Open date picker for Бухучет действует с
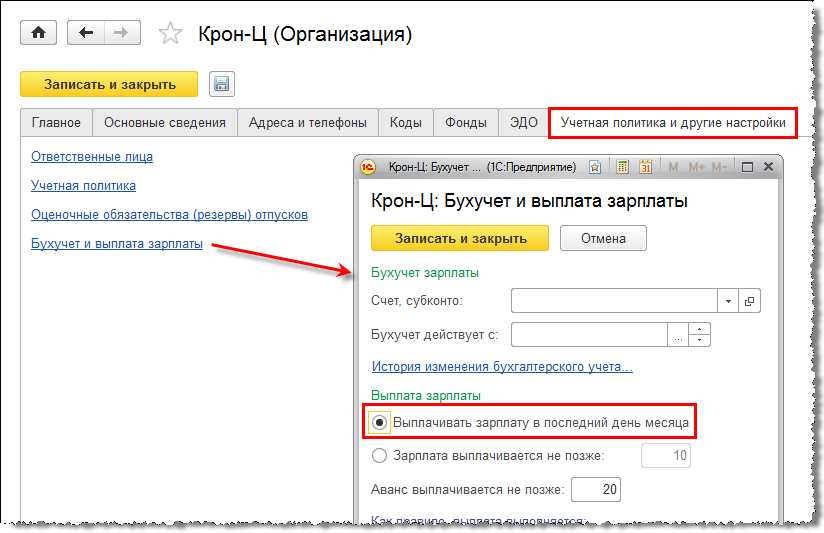Image resolution: width=824 pixels, height=533 pixels. pyautogui.click(x=679, y=334)
